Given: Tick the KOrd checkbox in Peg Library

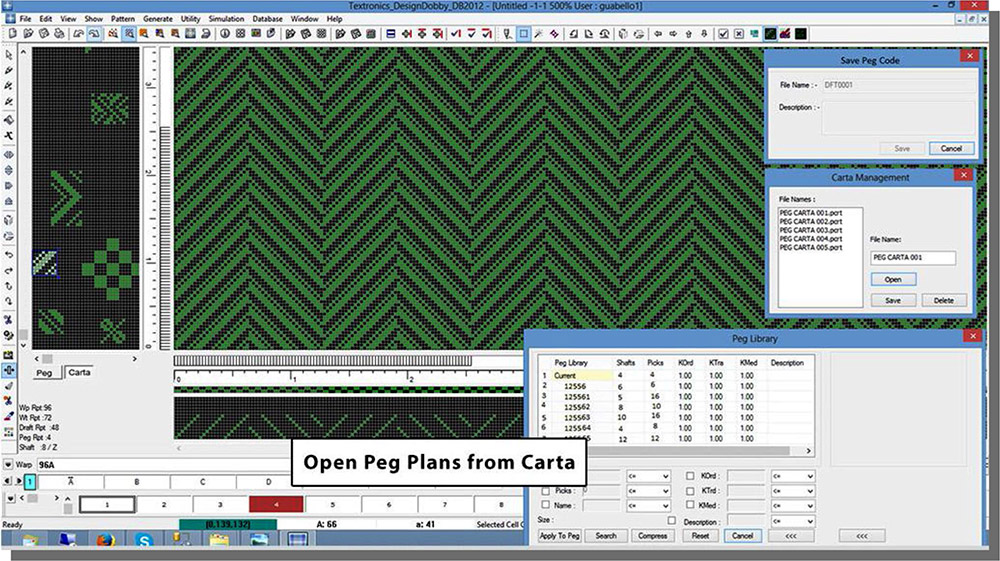Looking at the screenshot, I should tap(690, 476).
